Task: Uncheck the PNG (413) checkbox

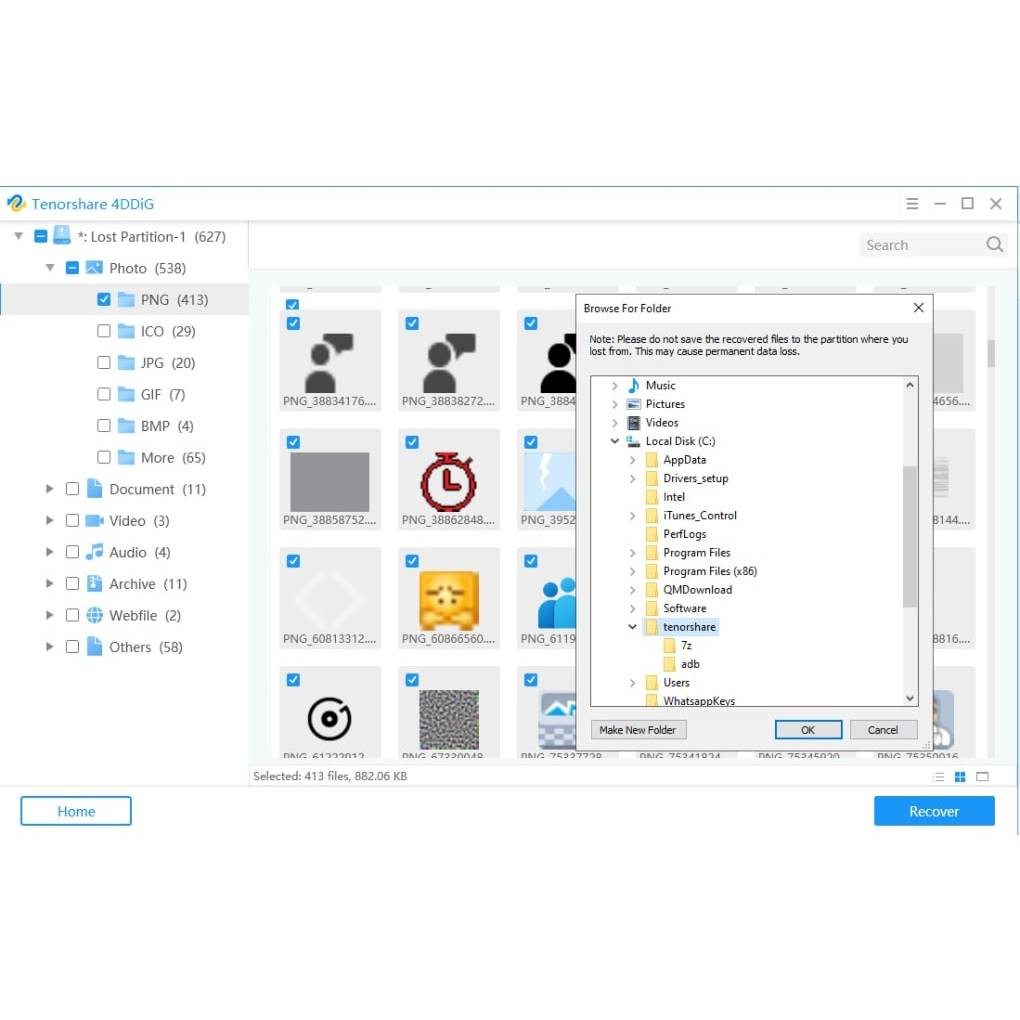Action: 103,299
